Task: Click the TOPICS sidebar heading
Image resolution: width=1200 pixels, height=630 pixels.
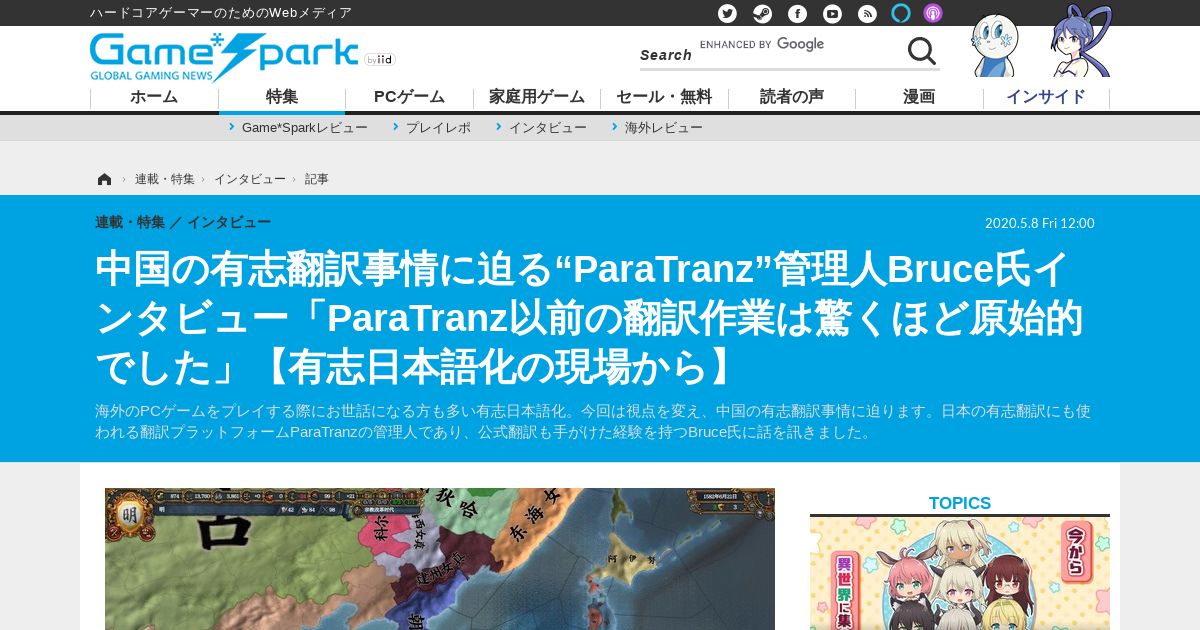Action: pyautogui.click(x=960, y=503)
